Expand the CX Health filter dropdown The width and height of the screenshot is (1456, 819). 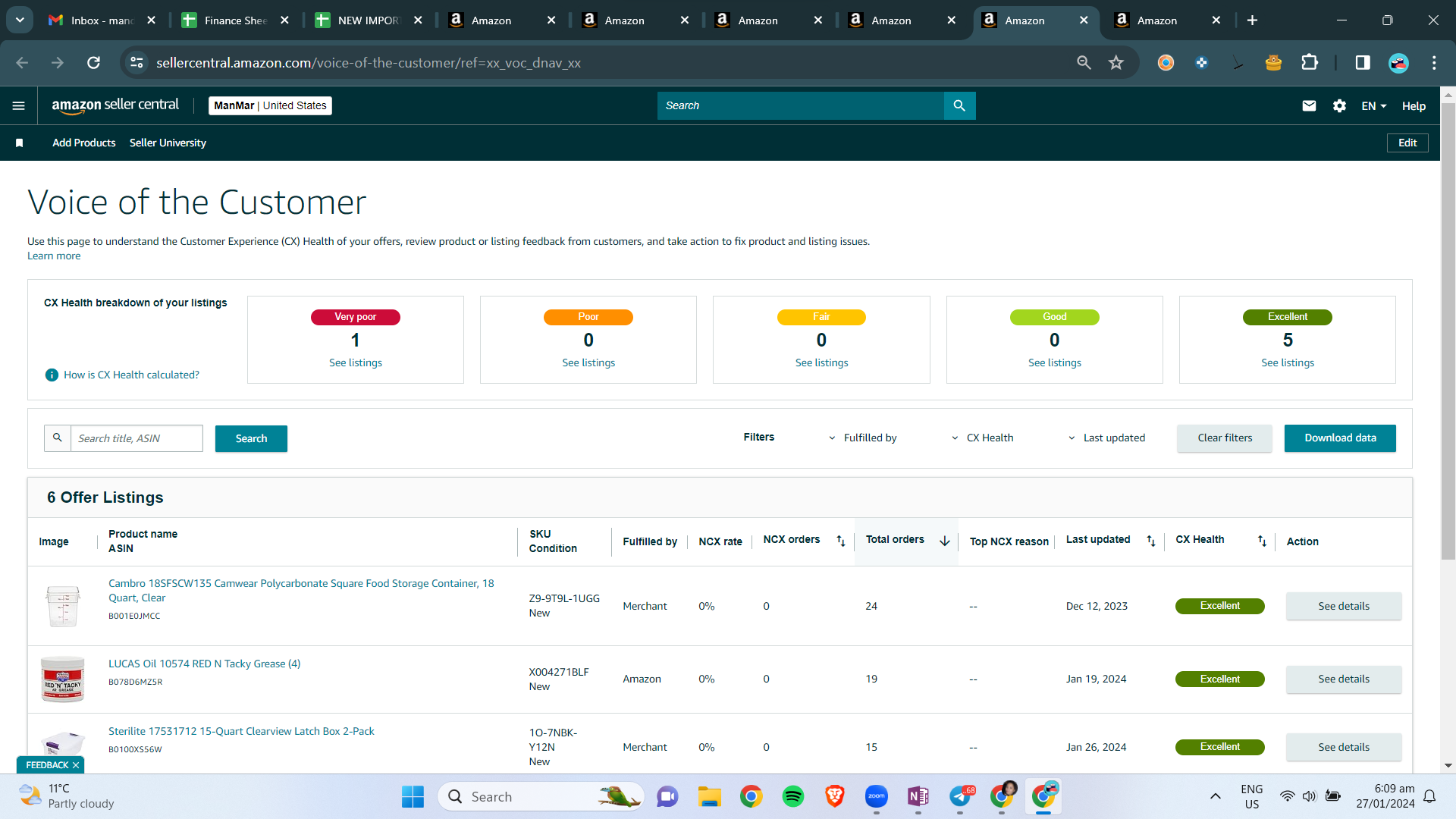tap(982, 438)
